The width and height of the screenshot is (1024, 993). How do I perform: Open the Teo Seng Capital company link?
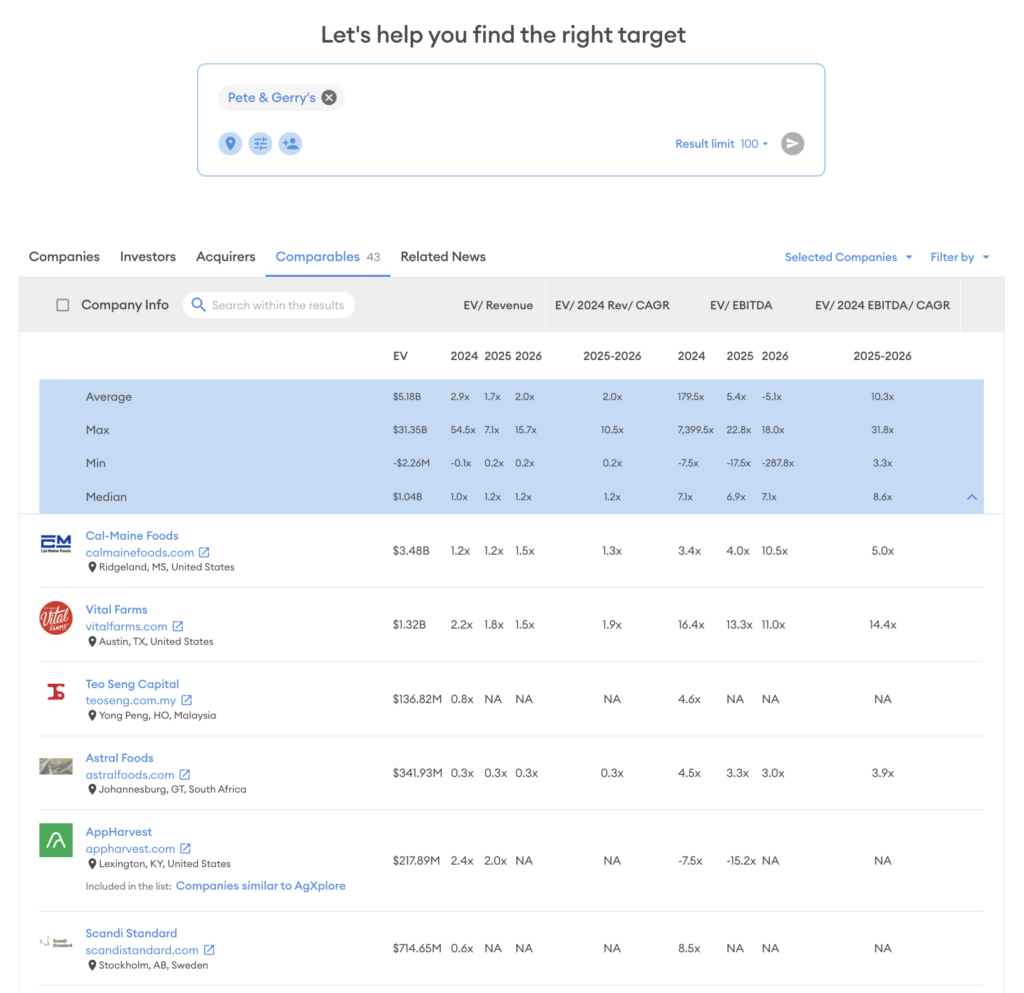click(132, 684)
